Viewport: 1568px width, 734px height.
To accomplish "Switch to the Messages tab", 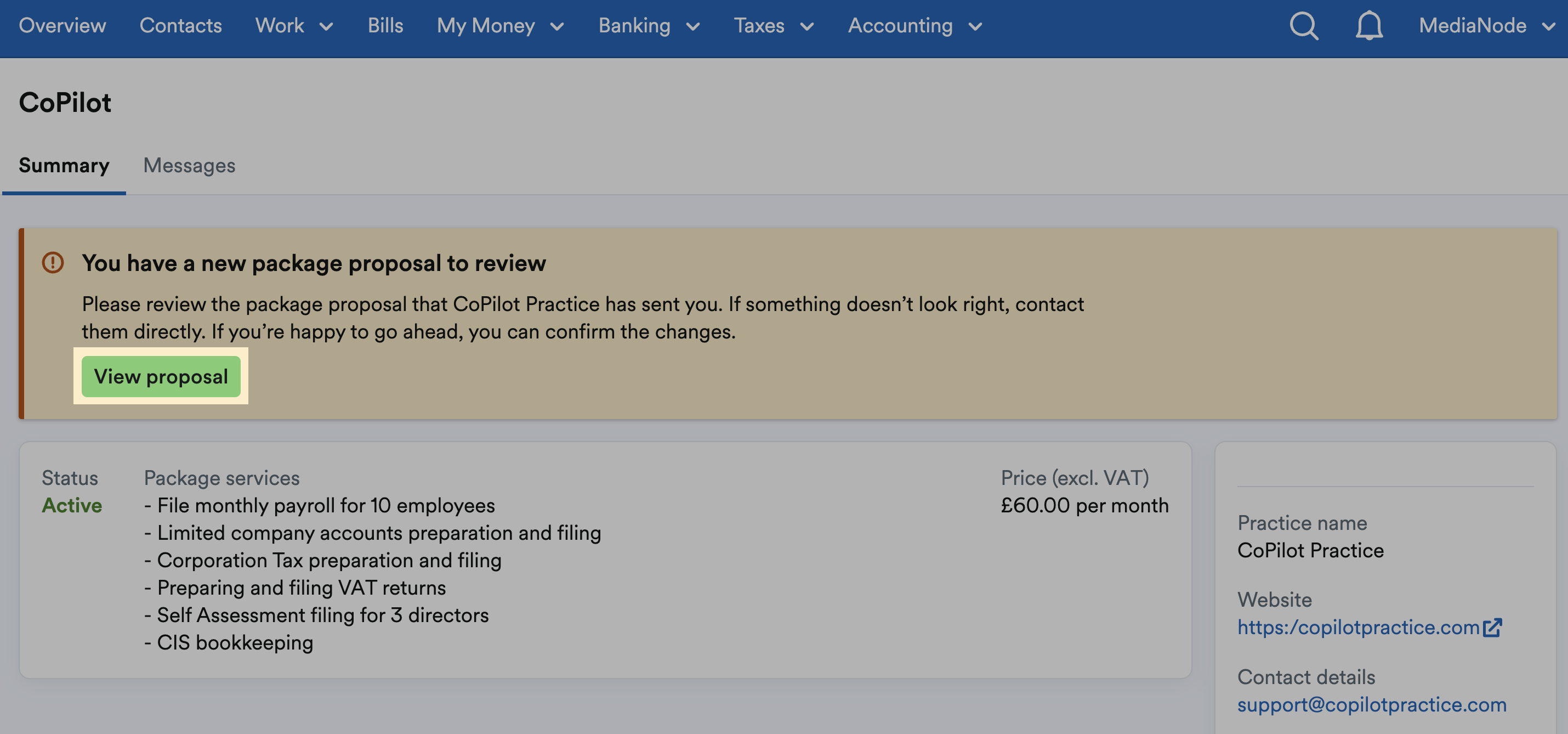I will (x=189, y=165).
